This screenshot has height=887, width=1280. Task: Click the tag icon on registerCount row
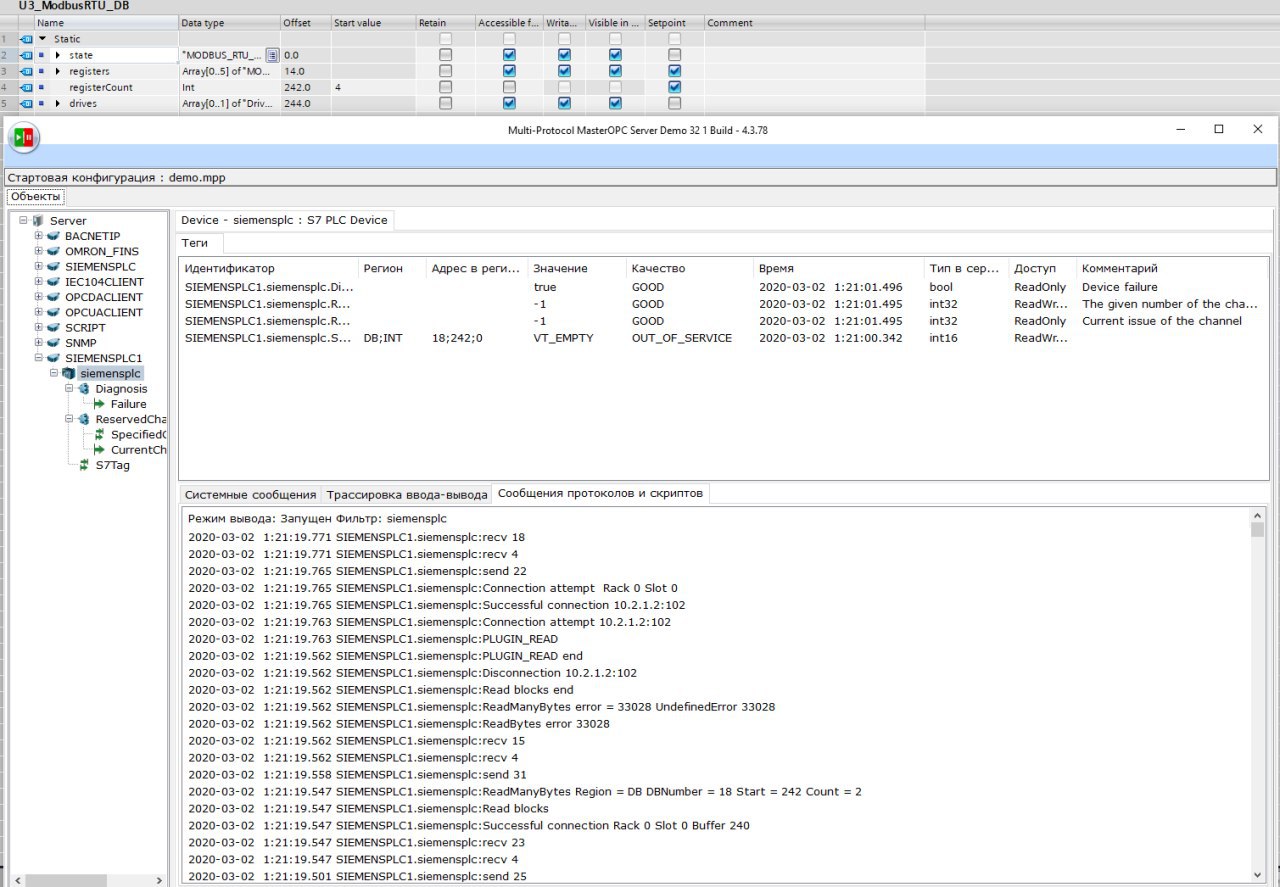tap(27, 87)
